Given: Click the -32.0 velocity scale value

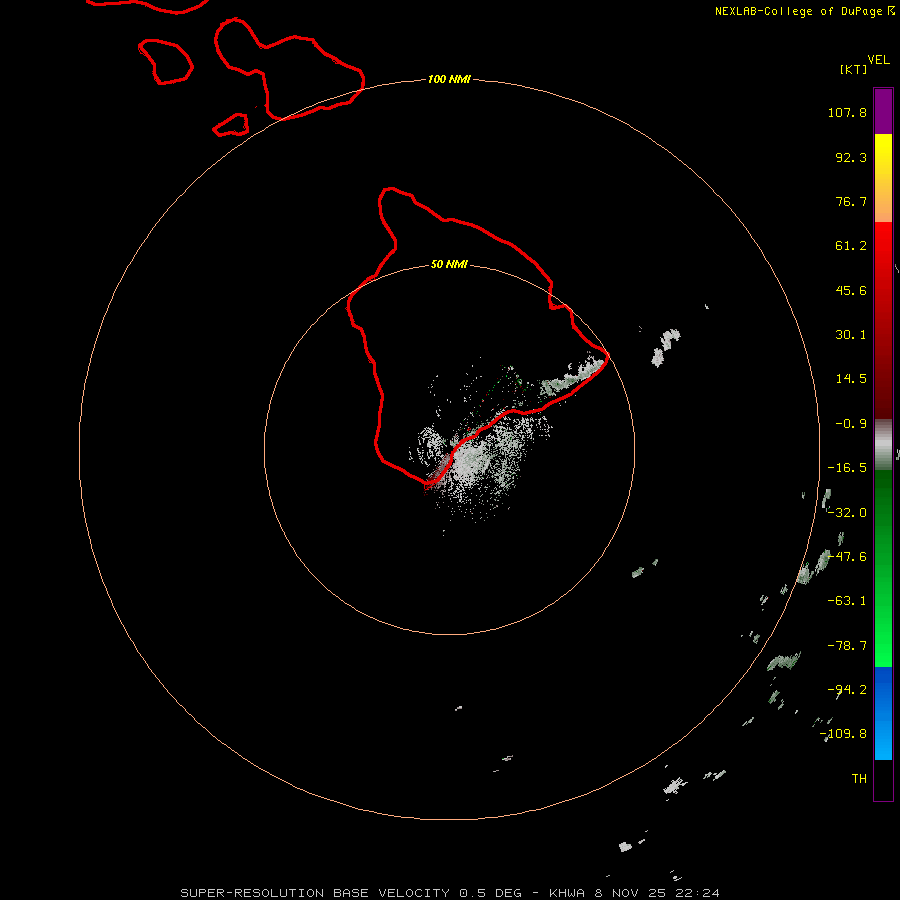Looking at the screenshot, I should [x=847, y=513].
